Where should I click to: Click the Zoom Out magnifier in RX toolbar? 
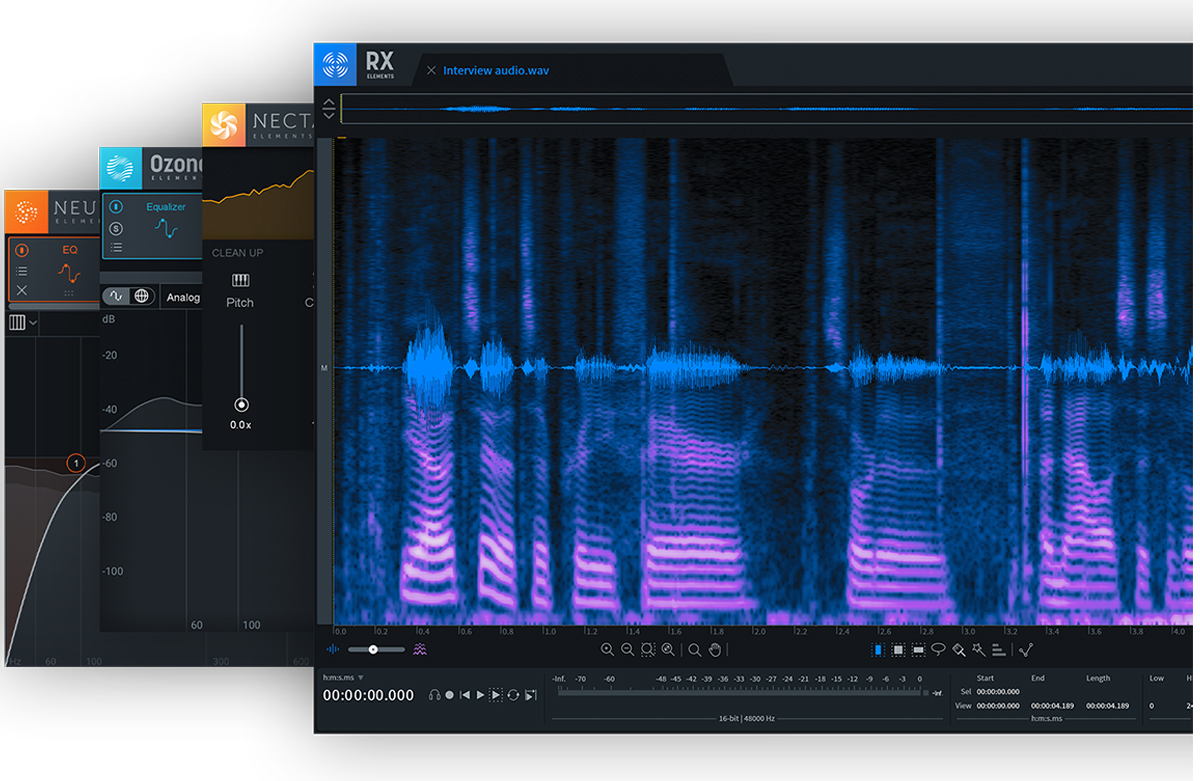[627, 649]
